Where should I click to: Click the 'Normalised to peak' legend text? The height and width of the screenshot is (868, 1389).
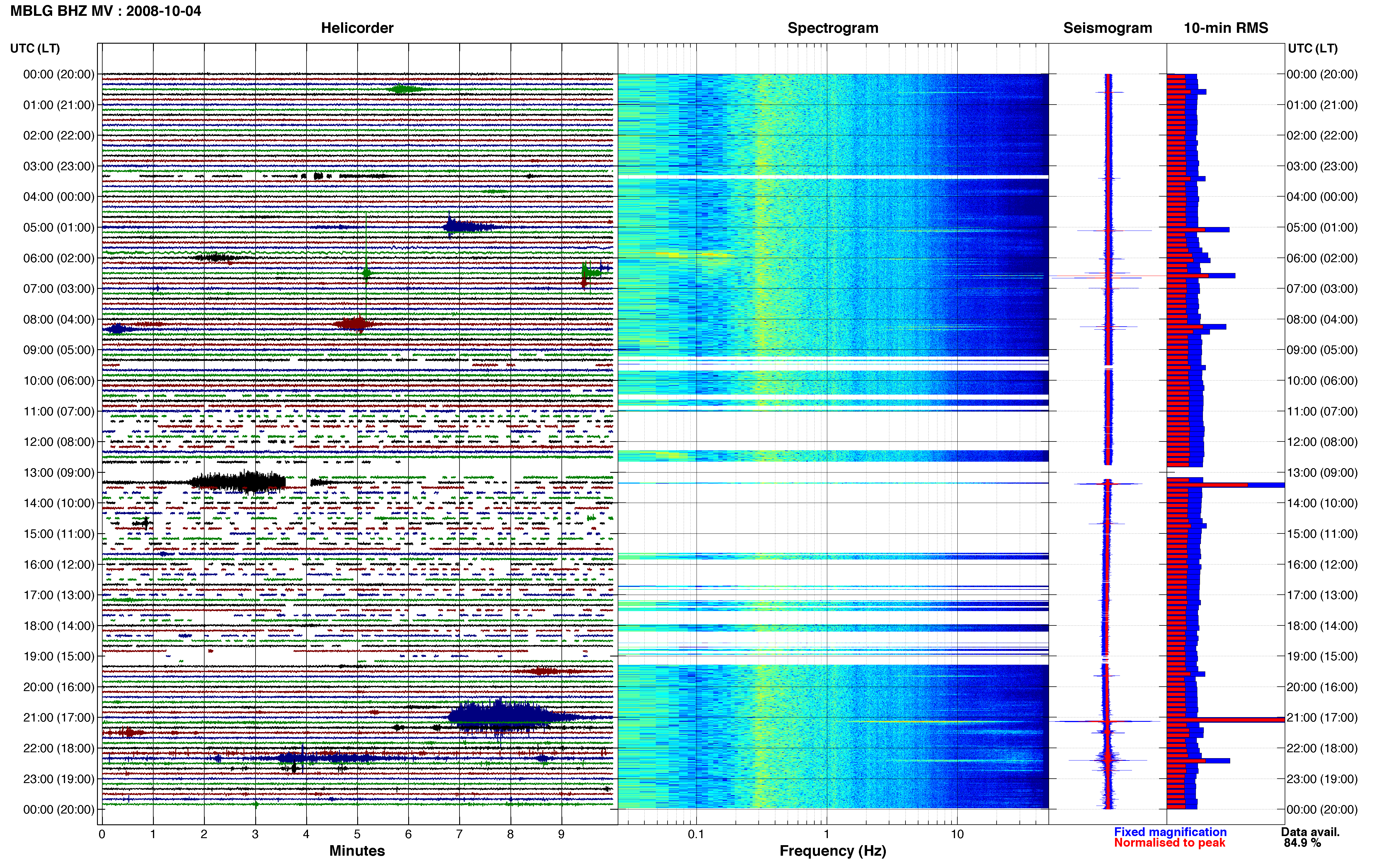1170,843
